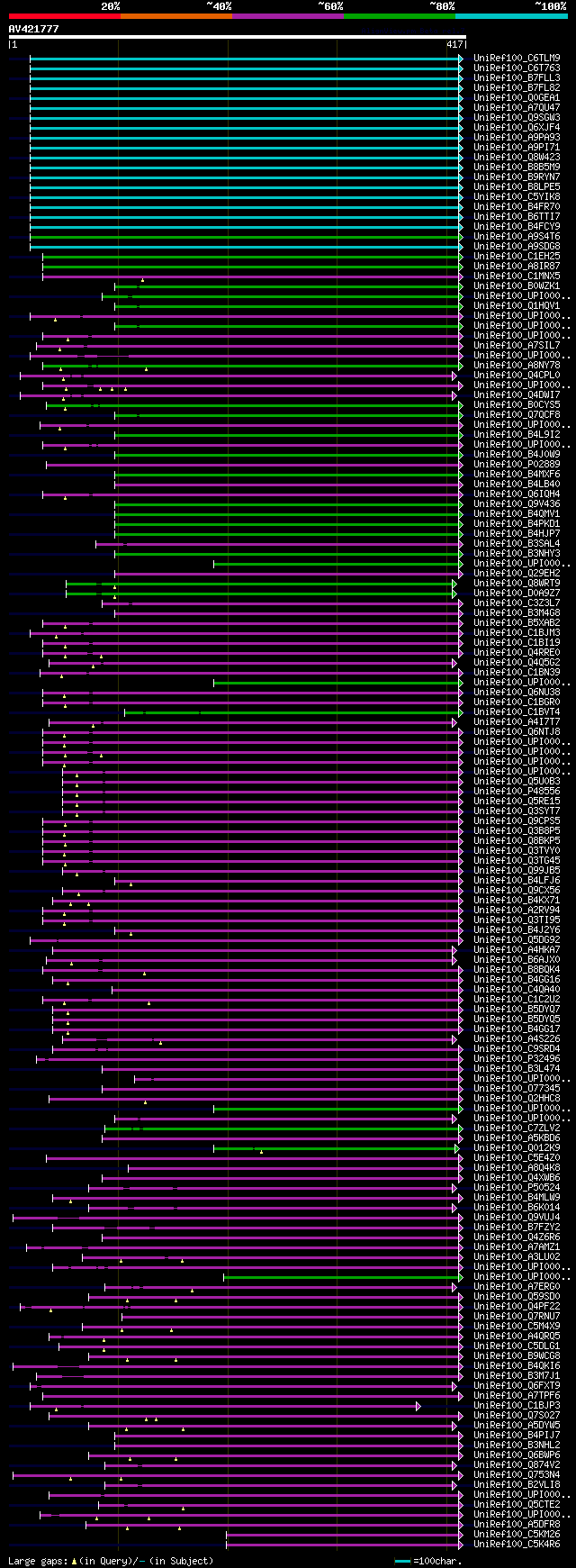The width and height of the screenshot is (576, 1568).
Task: Click the query label AV421777
Action: coord(34,29)
